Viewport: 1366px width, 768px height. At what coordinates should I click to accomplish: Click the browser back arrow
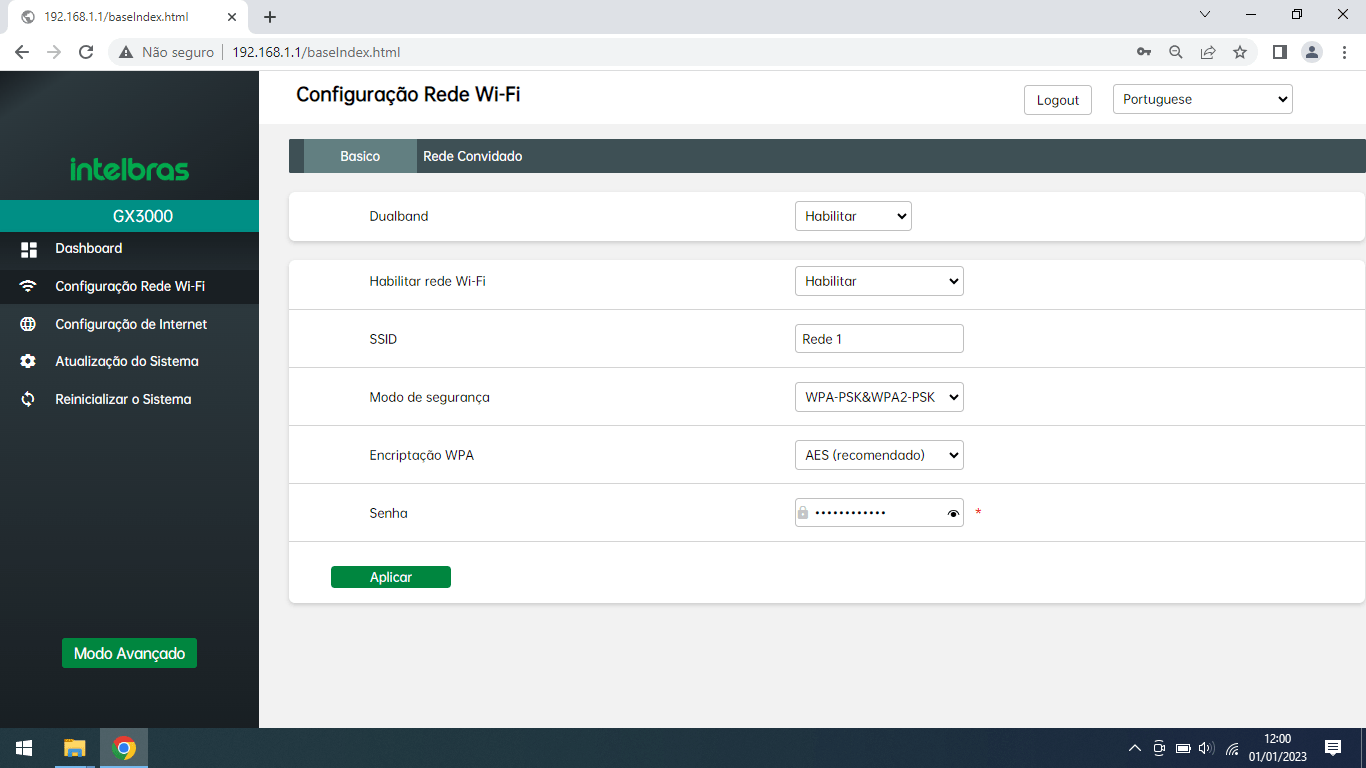pyautogui.click(x=22, y=52)
